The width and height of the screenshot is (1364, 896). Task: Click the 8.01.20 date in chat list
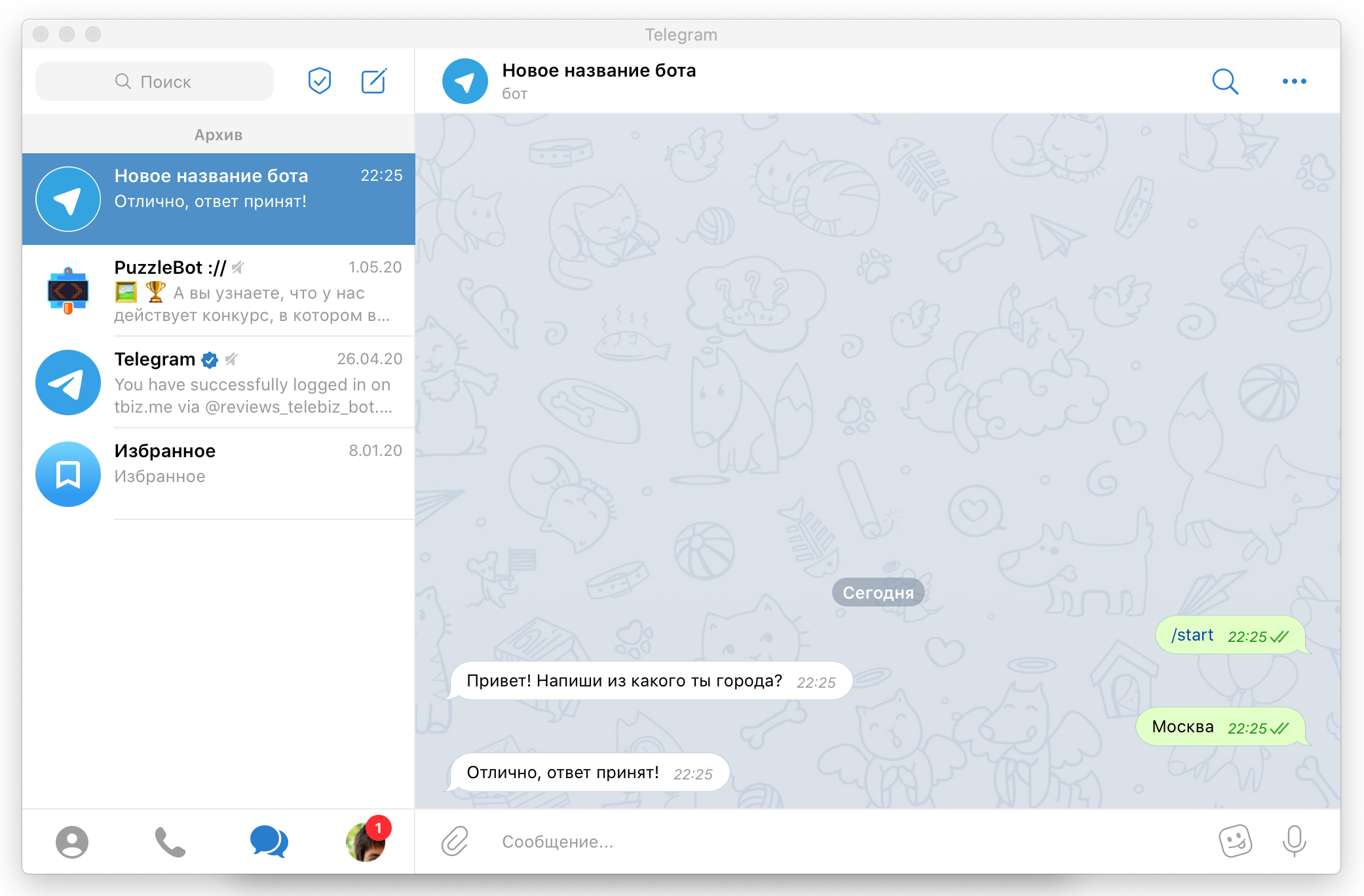[x=375, y=451]
